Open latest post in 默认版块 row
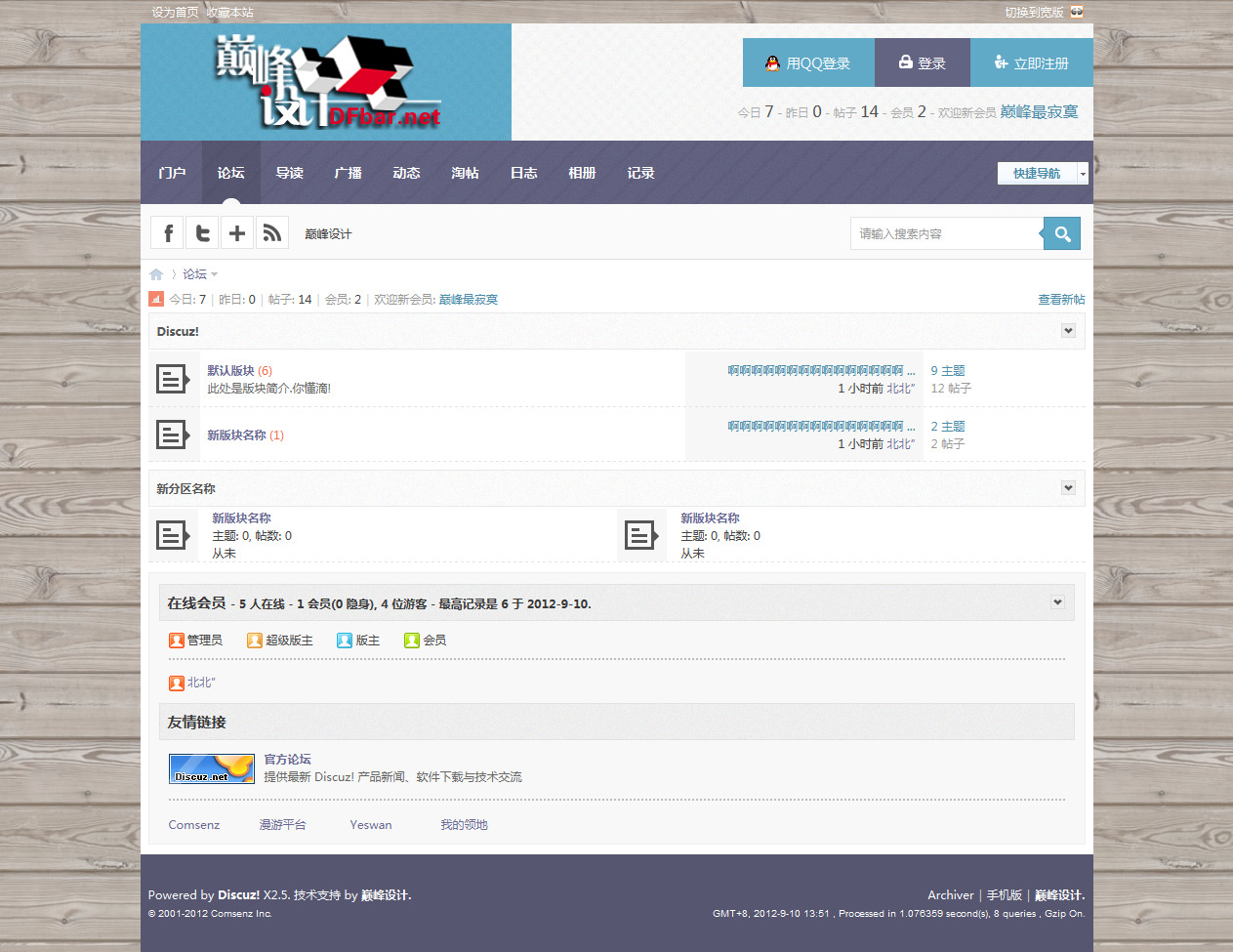This screenshot has height=952, width=1233. click(x=821, y=371)
